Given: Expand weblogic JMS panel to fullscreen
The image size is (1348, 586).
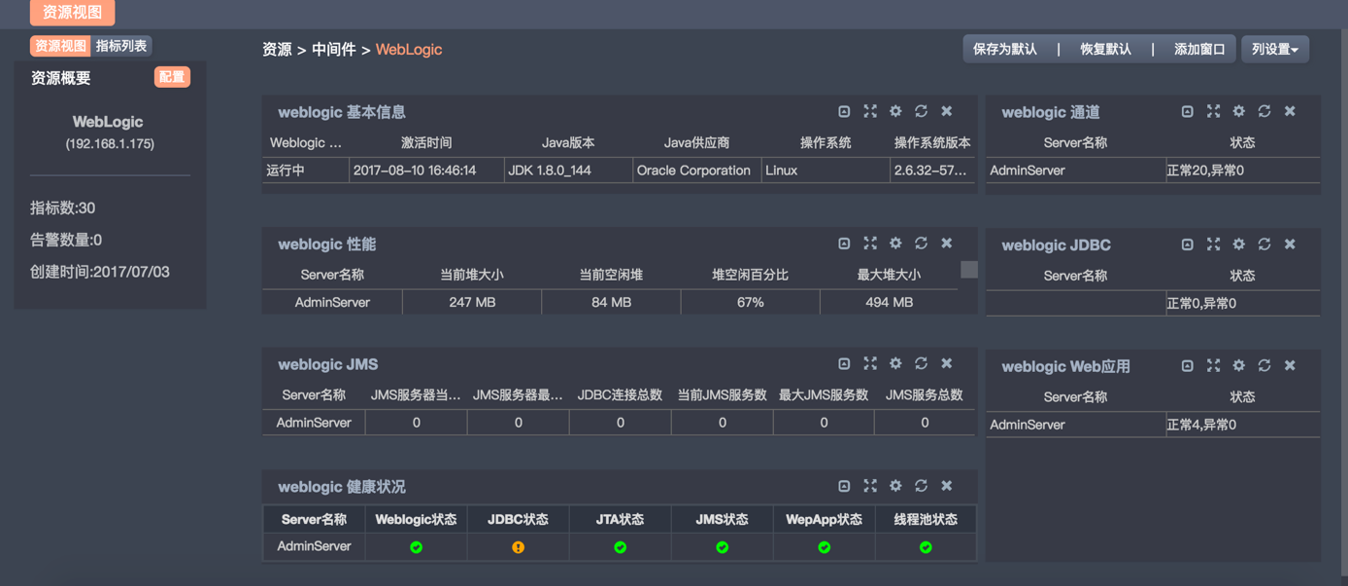Looking at the screenshot, I should tap(870, 364).
